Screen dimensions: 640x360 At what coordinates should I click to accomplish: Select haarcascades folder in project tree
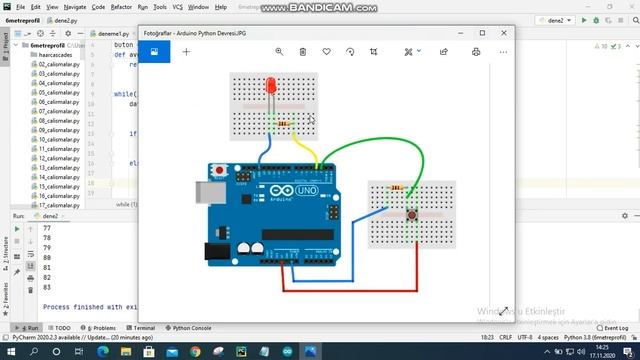pyautogui.click(x=55, y=55)
